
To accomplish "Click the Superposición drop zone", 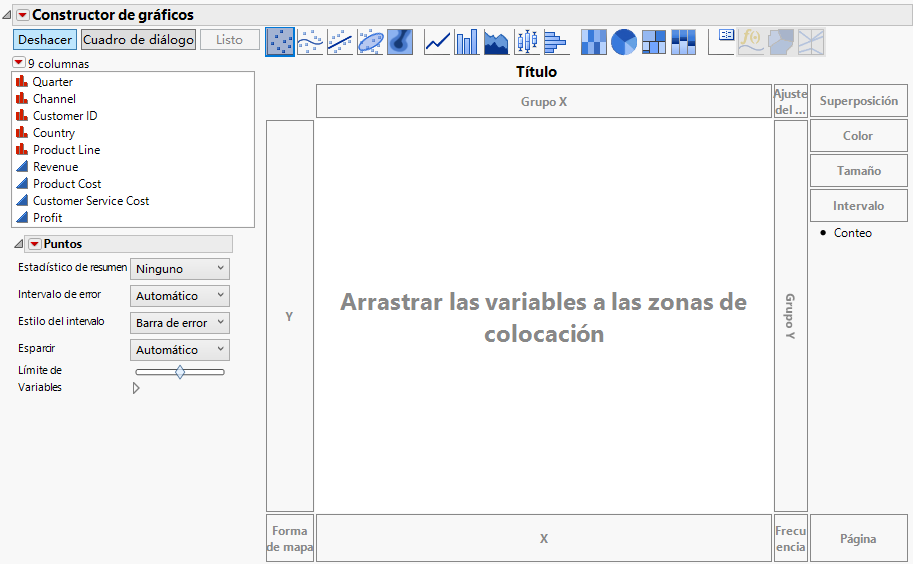I will (859, 101).
